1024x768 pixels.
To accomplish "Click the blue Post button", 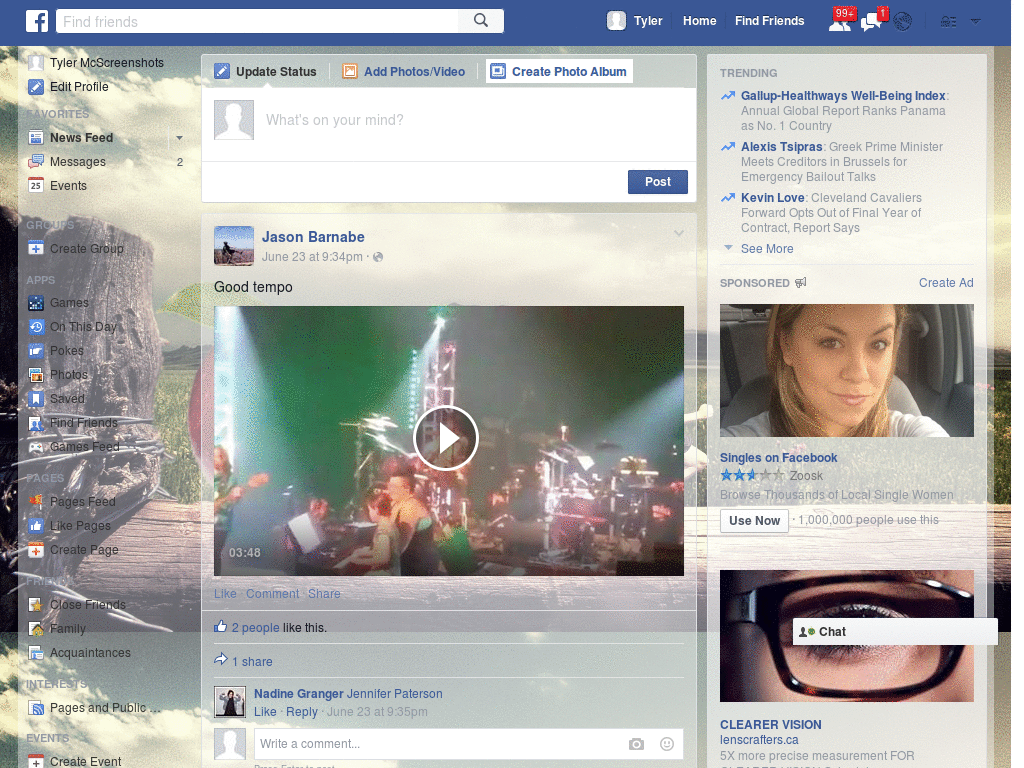I will click(658, 182).
